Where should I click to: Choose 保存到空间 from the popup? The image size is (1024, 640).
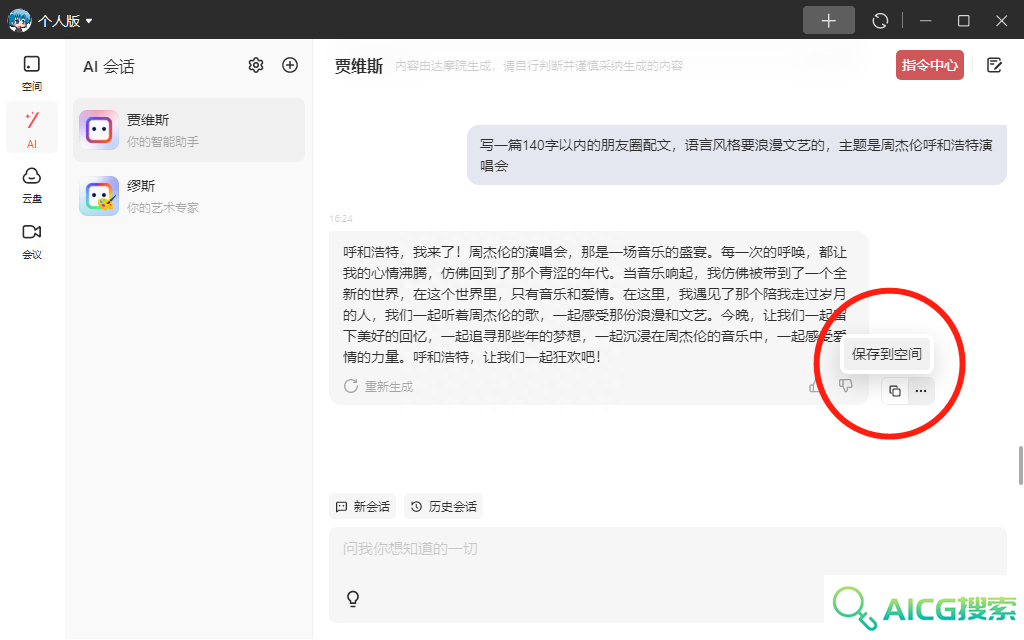(x=886, y=354)
